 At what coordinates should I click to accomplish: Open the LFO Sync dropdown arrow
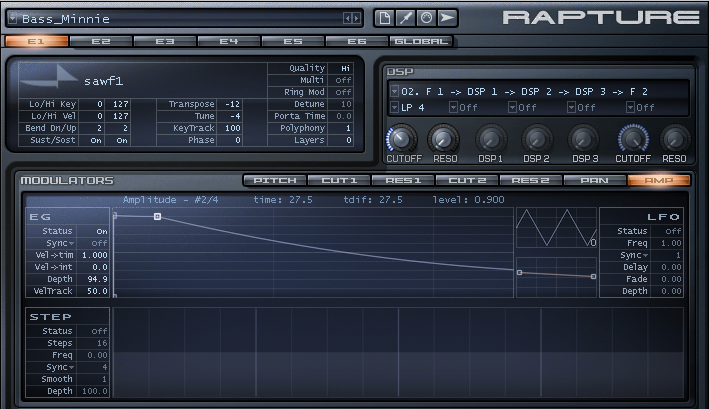(x=646, y=255)
